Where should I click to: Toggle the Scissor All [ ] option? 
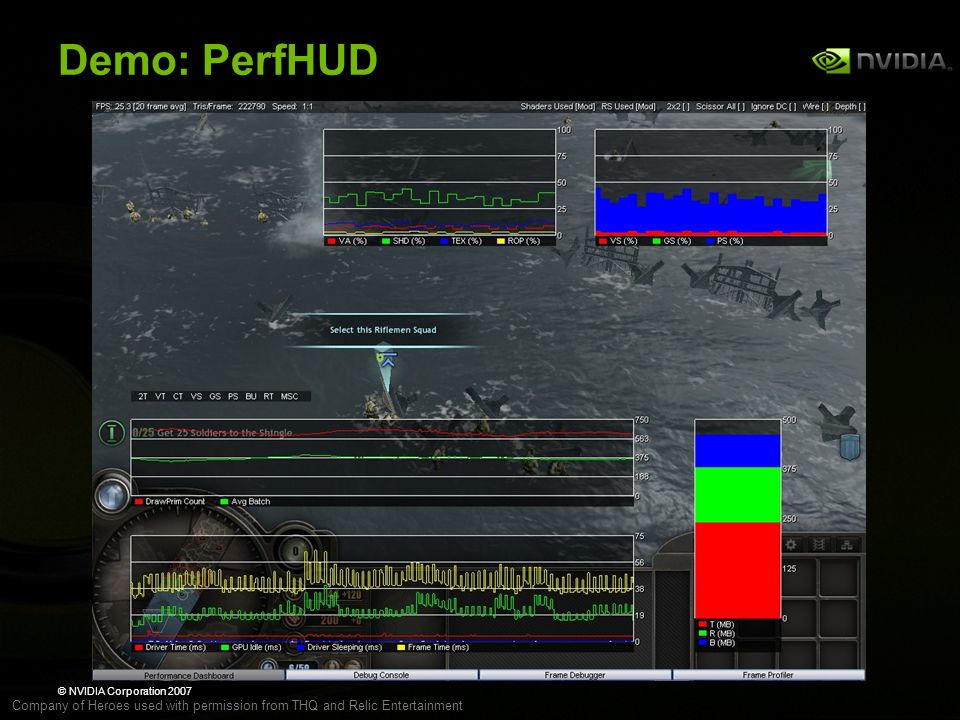720,107
